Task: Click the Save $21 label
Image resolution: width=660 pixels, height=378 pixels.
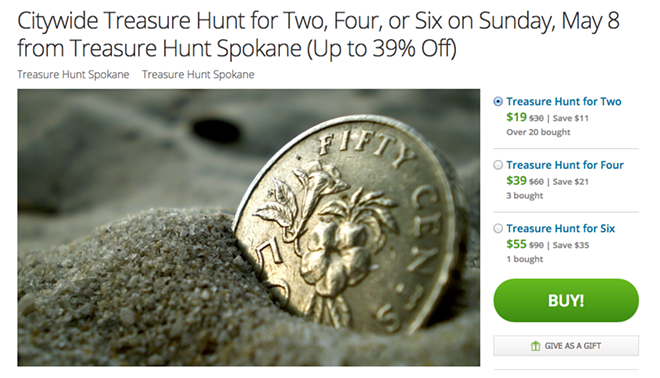Action: (x=571, y=182)
